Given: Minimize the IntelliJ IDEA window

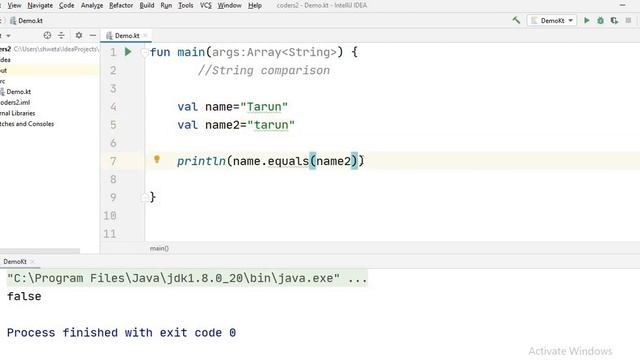Looking at the screenshot, I should (x=622, y=5).
